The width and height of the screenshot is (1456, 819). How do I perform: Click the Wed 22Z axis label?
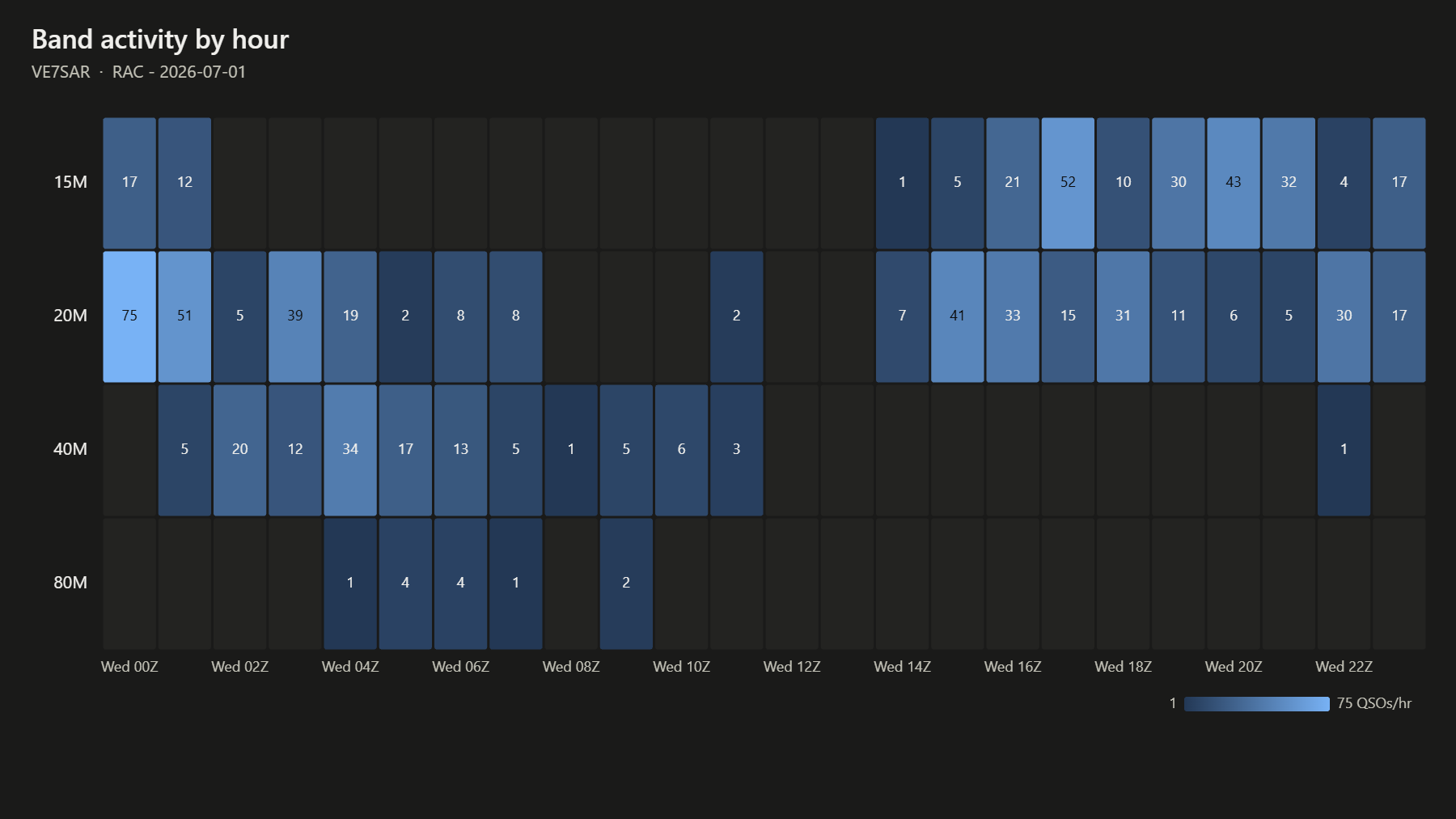(1344, 667)
